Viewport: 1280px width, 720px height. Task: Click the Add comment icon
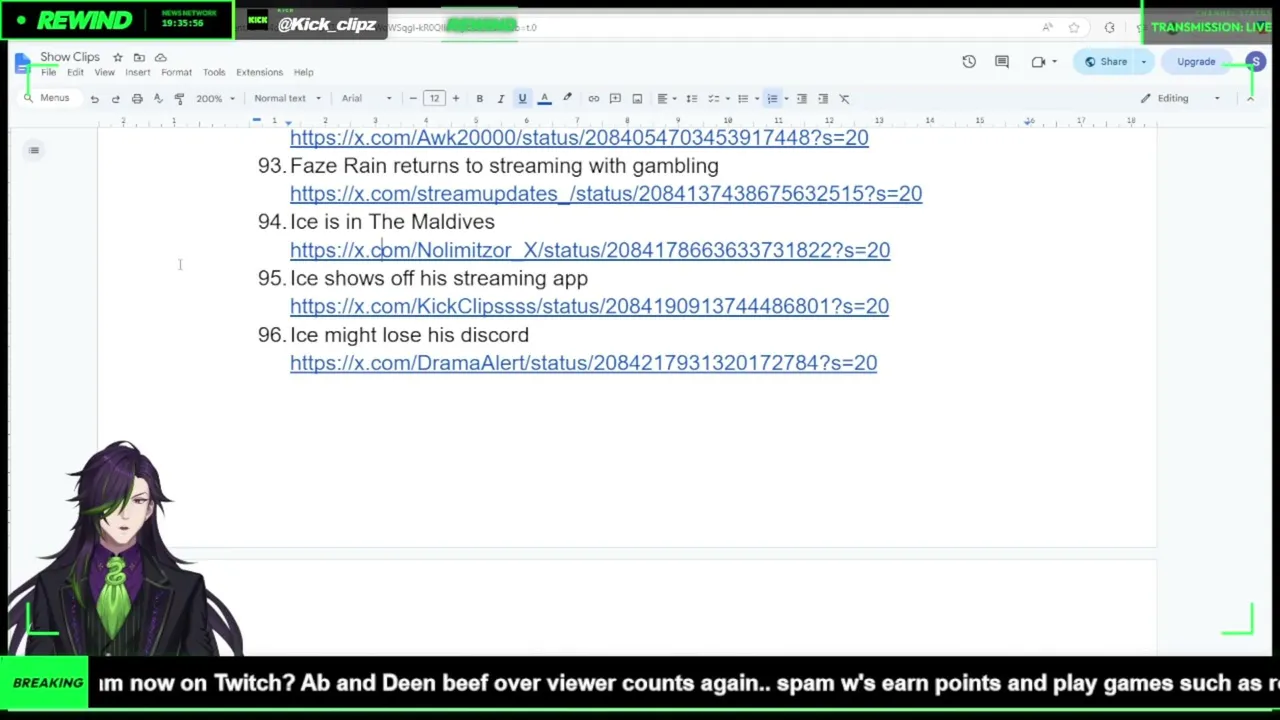(x=615, y=98)
